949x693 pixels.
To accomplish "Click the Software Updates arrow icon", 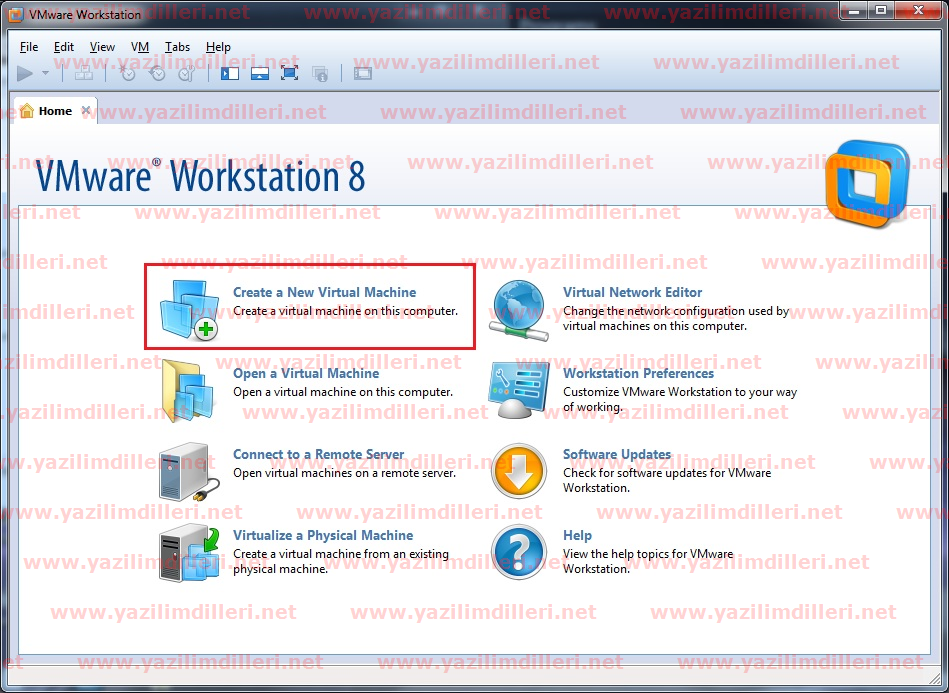I will tap(519, 472).
